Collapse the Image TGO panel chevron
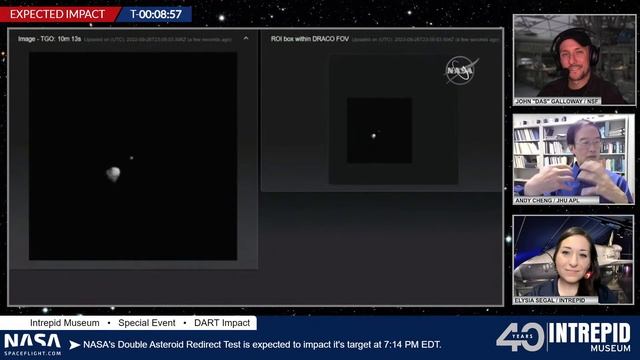The image size is (640, 360). tap(246, 38)
